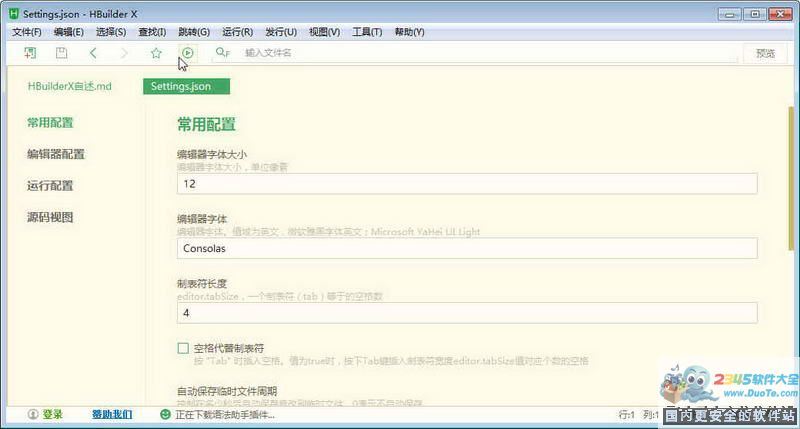Click the new file toolbar icon
The width and height of the screenshot is (800, 429).
click(x=30, y=53)
